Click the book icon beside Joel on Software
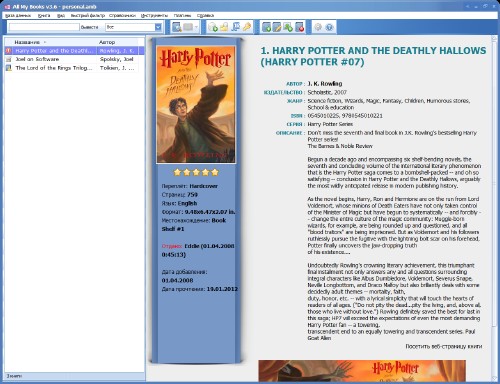Screen dimensions: 500x384 coord(9,59)
